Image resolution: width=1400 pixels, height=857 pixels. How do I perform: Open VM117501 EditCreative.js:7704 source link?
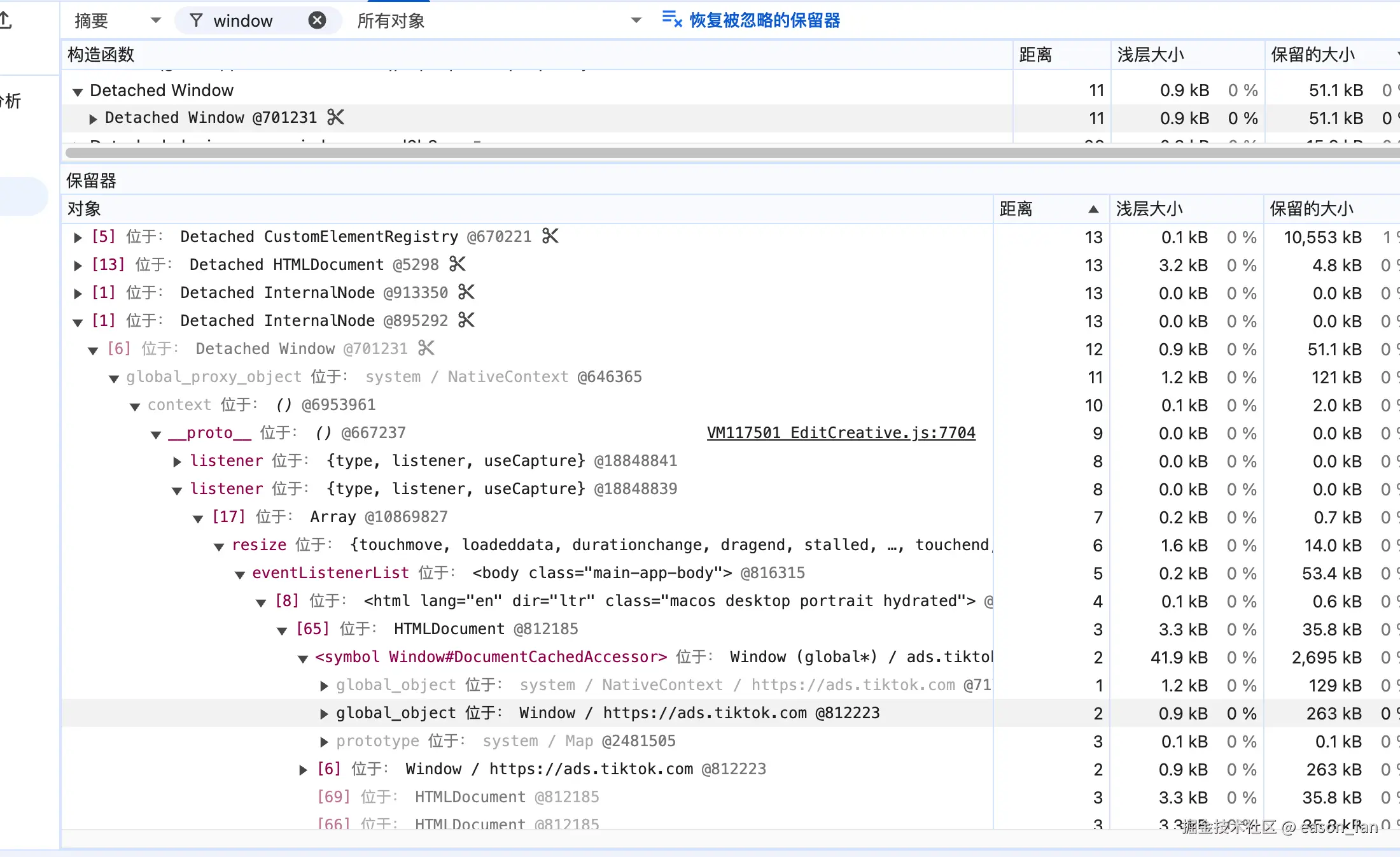click(841, 433)
